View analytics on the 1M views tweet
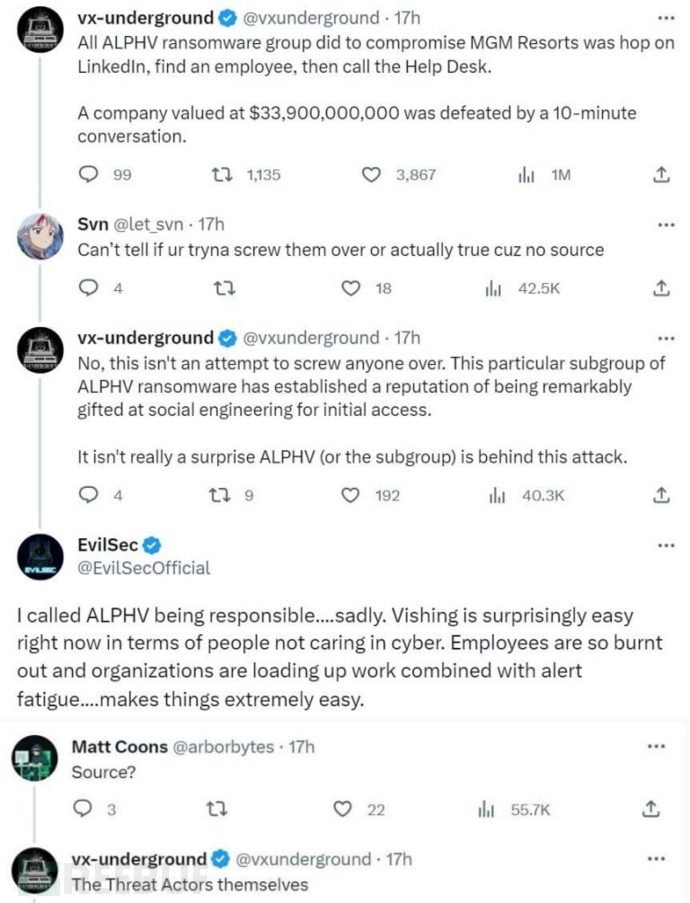The width and height of the screenshot is (690, 903). (526, 175)
